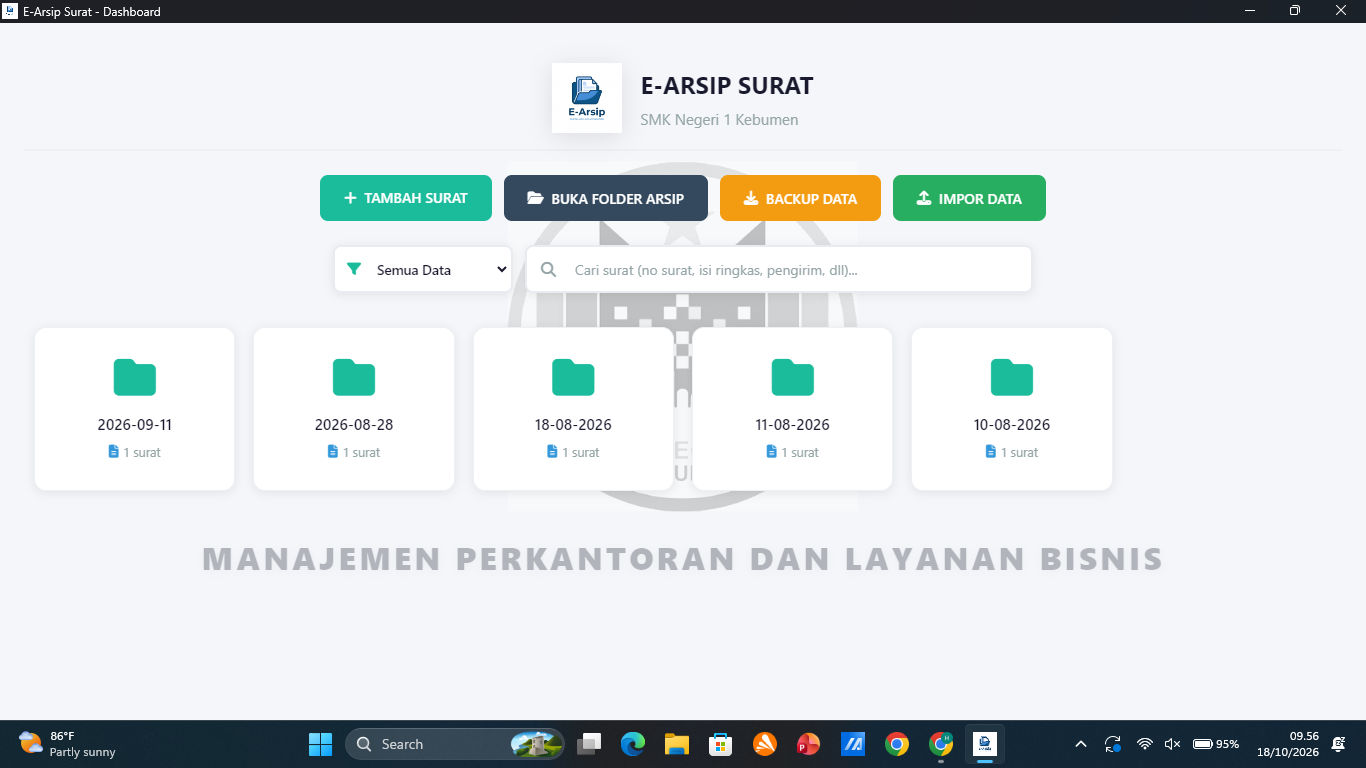Open the 18-08-2026 folder icon
Viewport: 1366px width, 768px height.
573,377
